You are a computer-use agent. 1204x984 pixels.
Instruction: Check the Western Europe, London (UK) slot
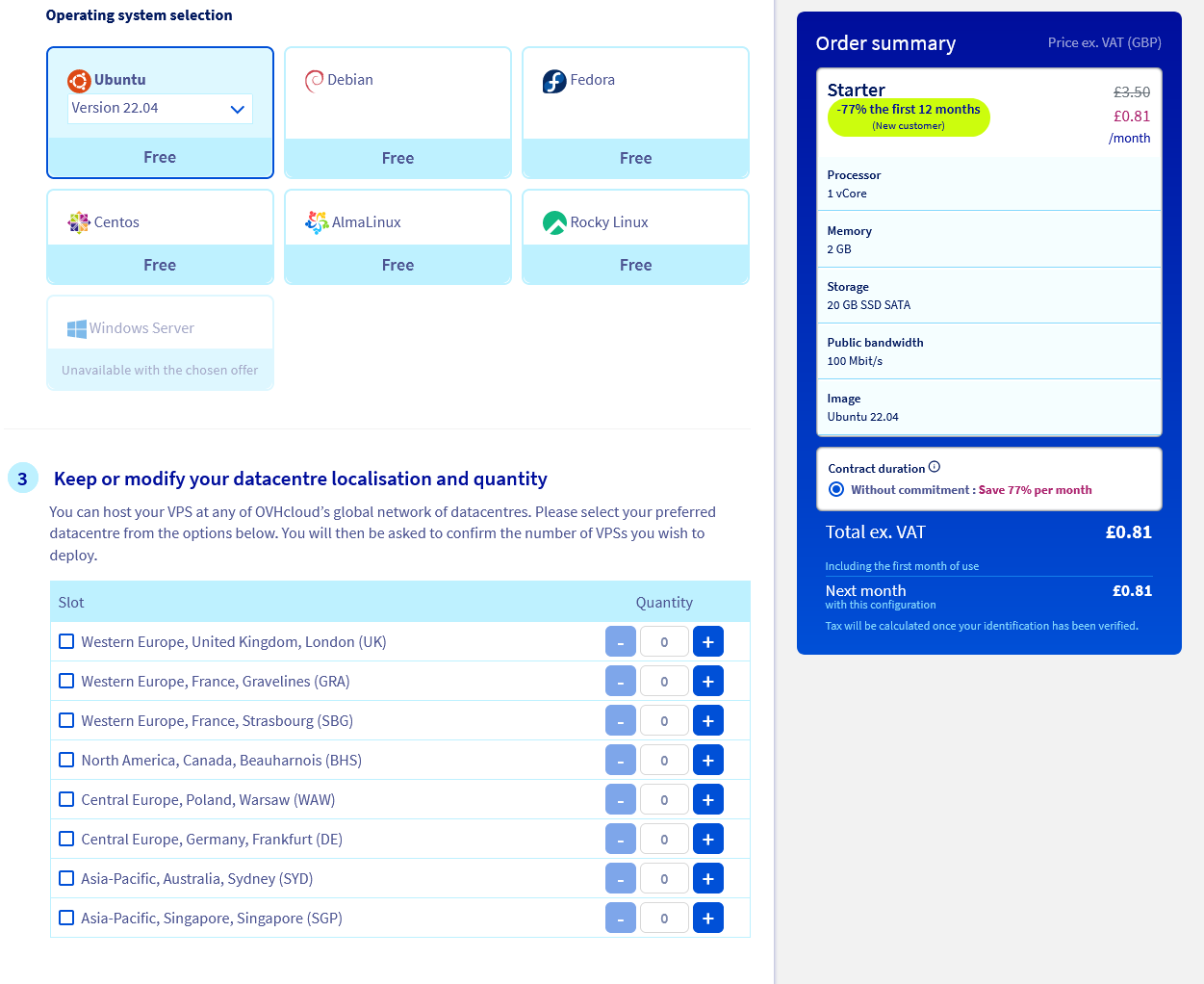(x=66, y=641)
